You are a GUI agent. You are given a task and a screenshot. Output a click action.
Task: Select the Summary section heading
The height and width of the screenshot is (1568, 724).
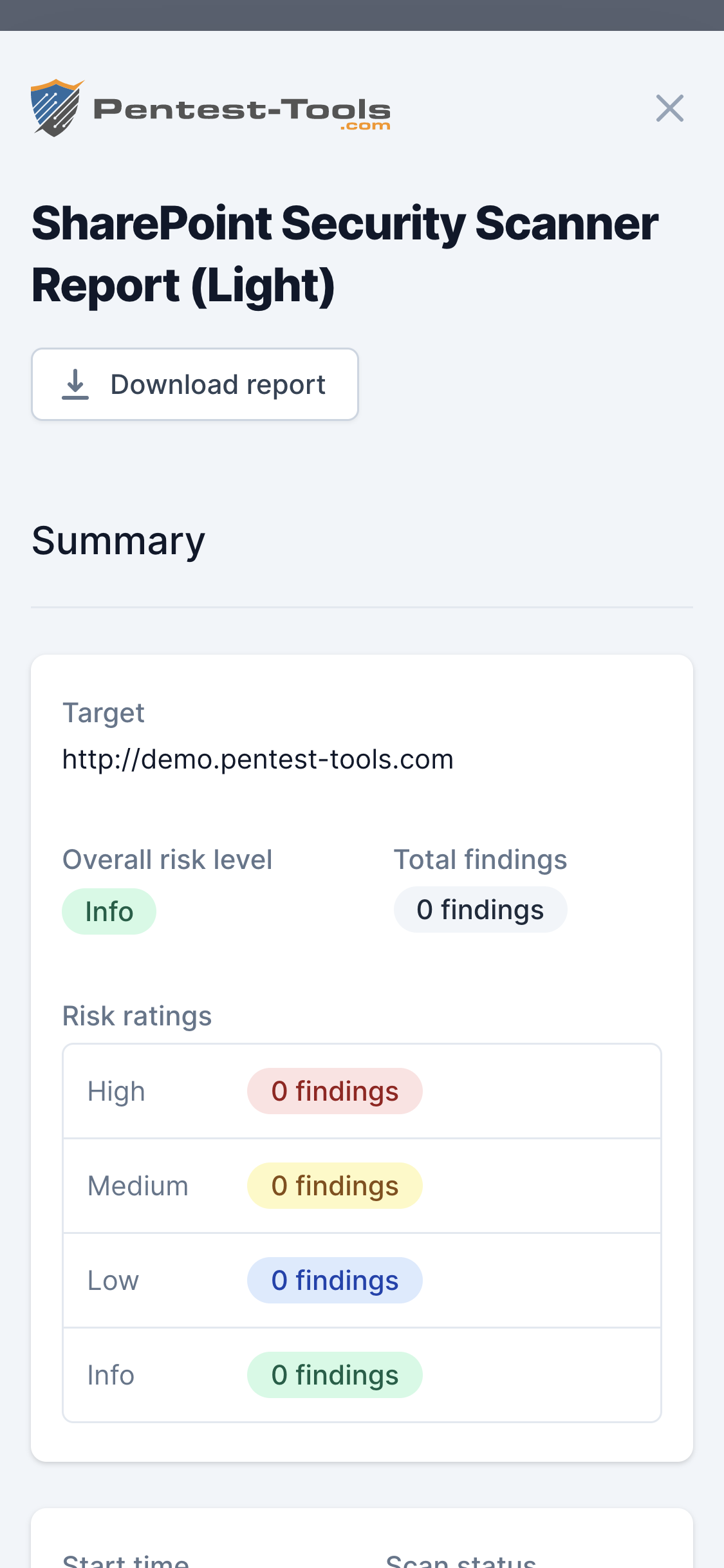click(118, 541)
